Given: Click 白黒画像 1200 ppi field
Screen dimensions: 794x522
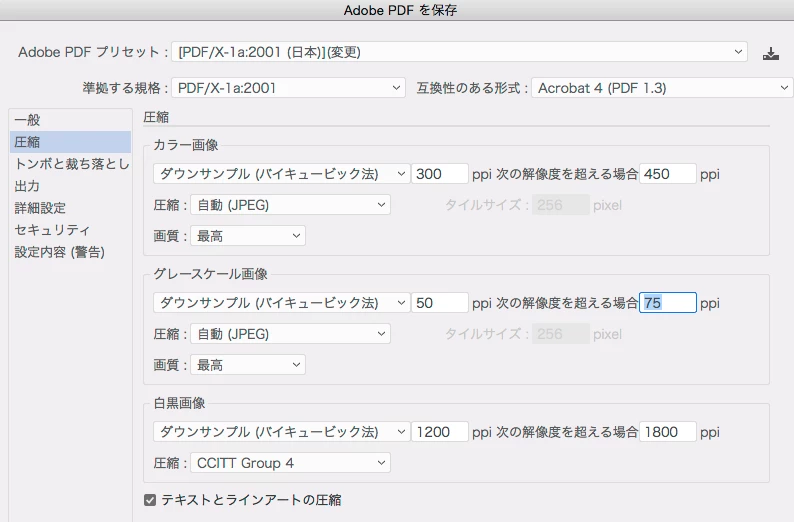Looking at the screenshot, I should (x=440, y=432).
